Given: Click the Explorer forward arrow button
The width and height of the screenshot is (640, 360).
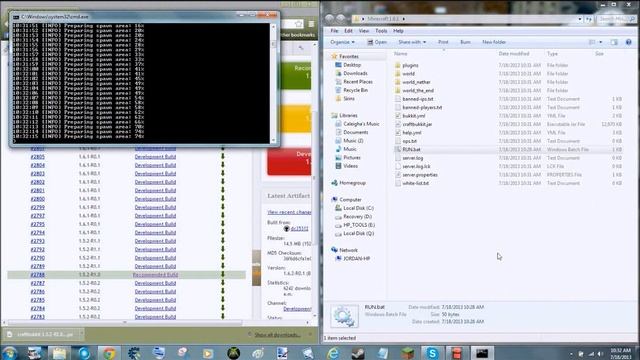Looking at the screenshot, I should [x=341, y=18].
